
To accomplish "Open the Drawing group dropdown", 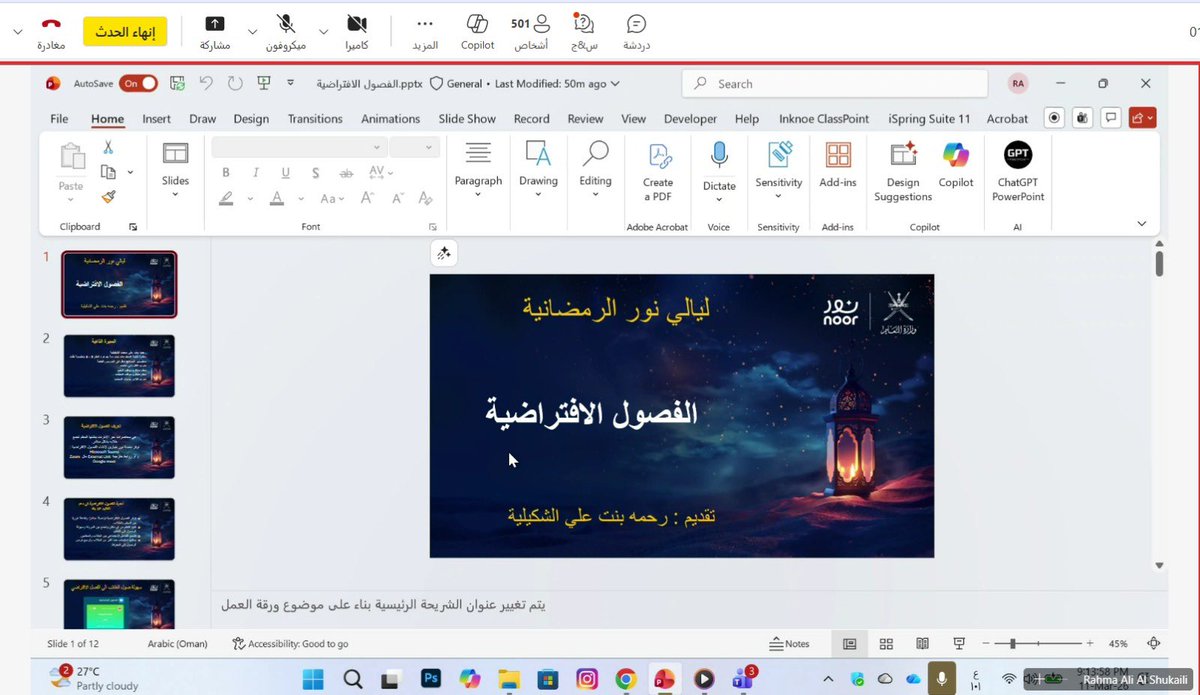I will (x=538, y=168).
